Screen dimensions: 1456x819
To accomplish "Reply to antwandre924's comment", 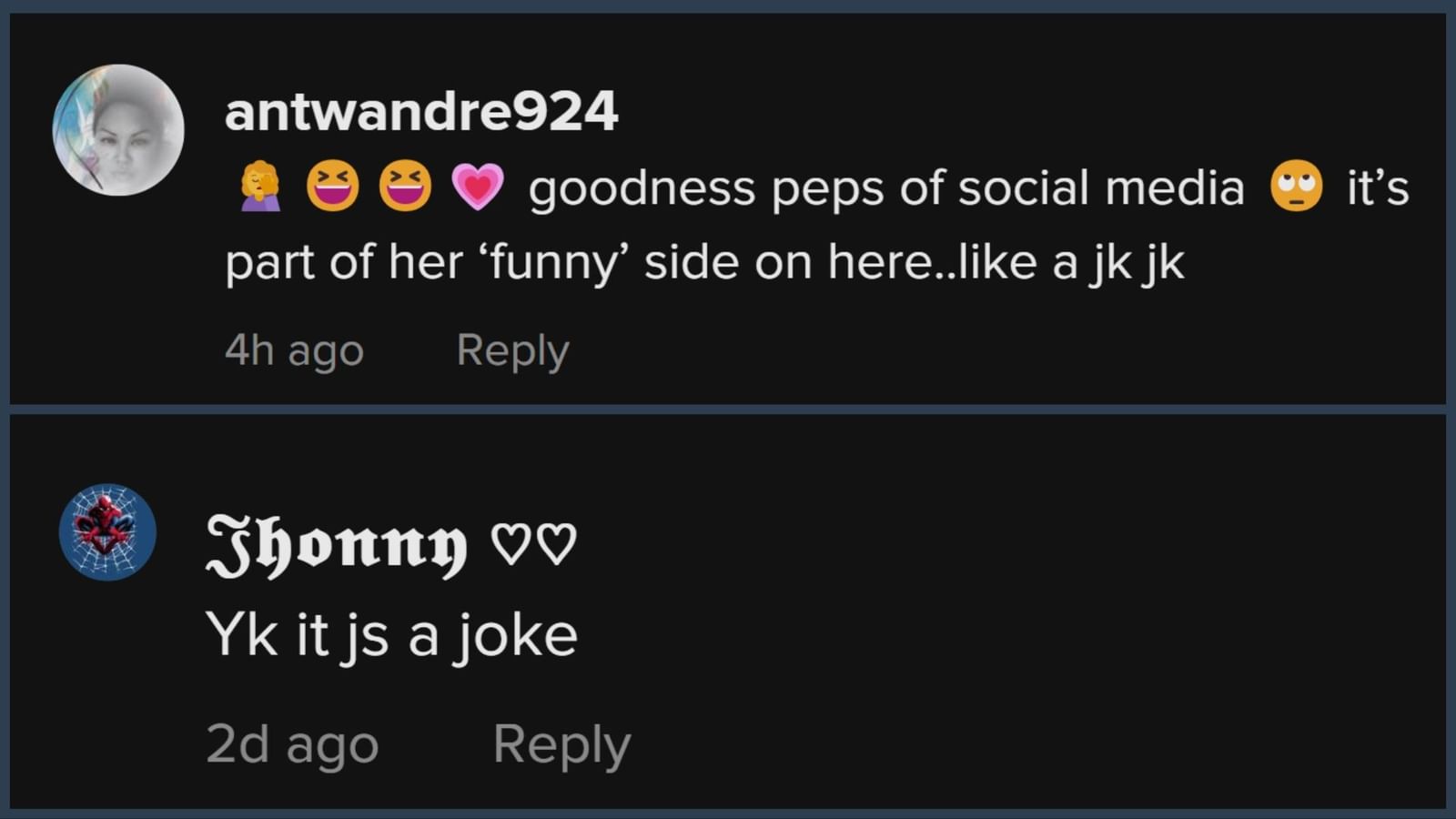I will [512, 350].
